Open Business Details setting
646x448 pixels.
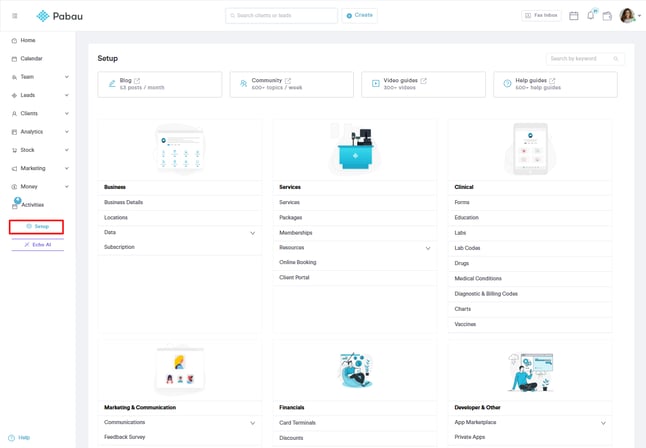[x=124, y=202]
